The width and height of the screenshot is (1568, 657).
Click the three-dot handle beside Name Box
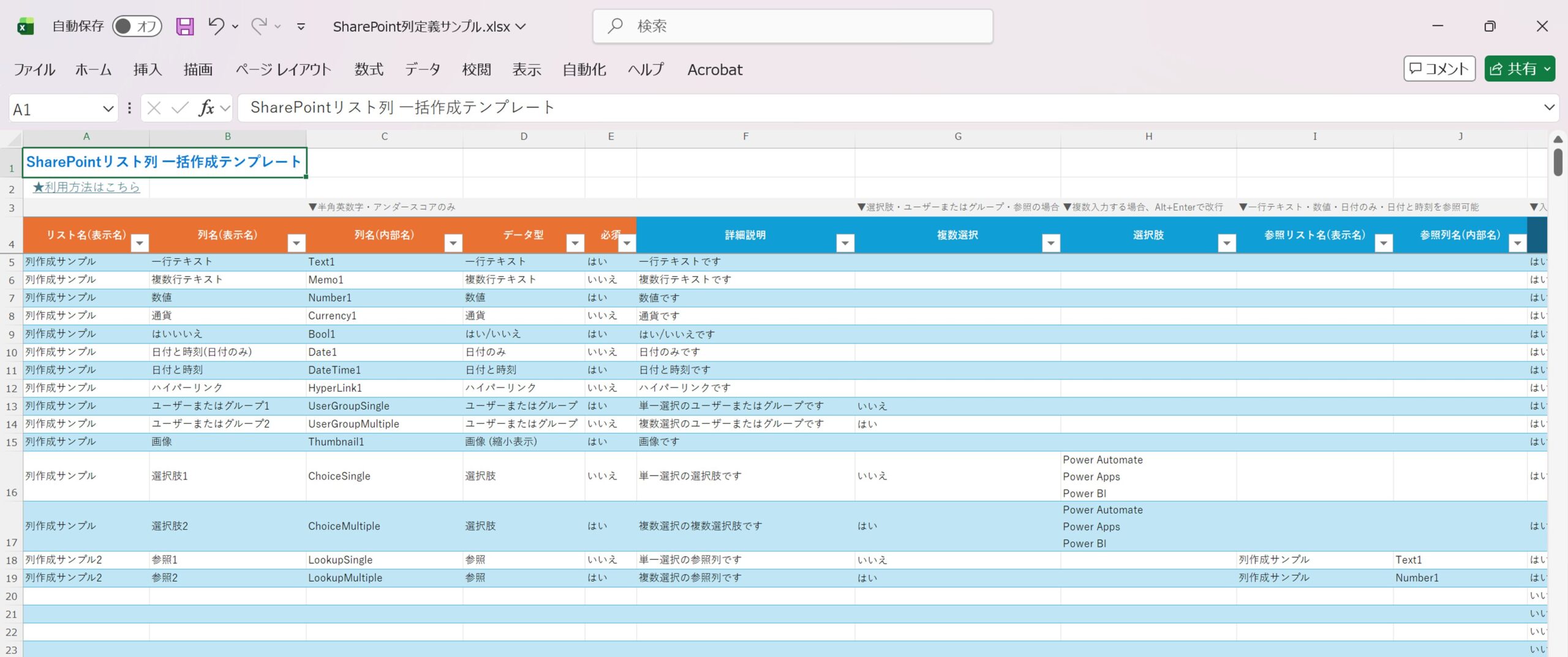point(129,108)
